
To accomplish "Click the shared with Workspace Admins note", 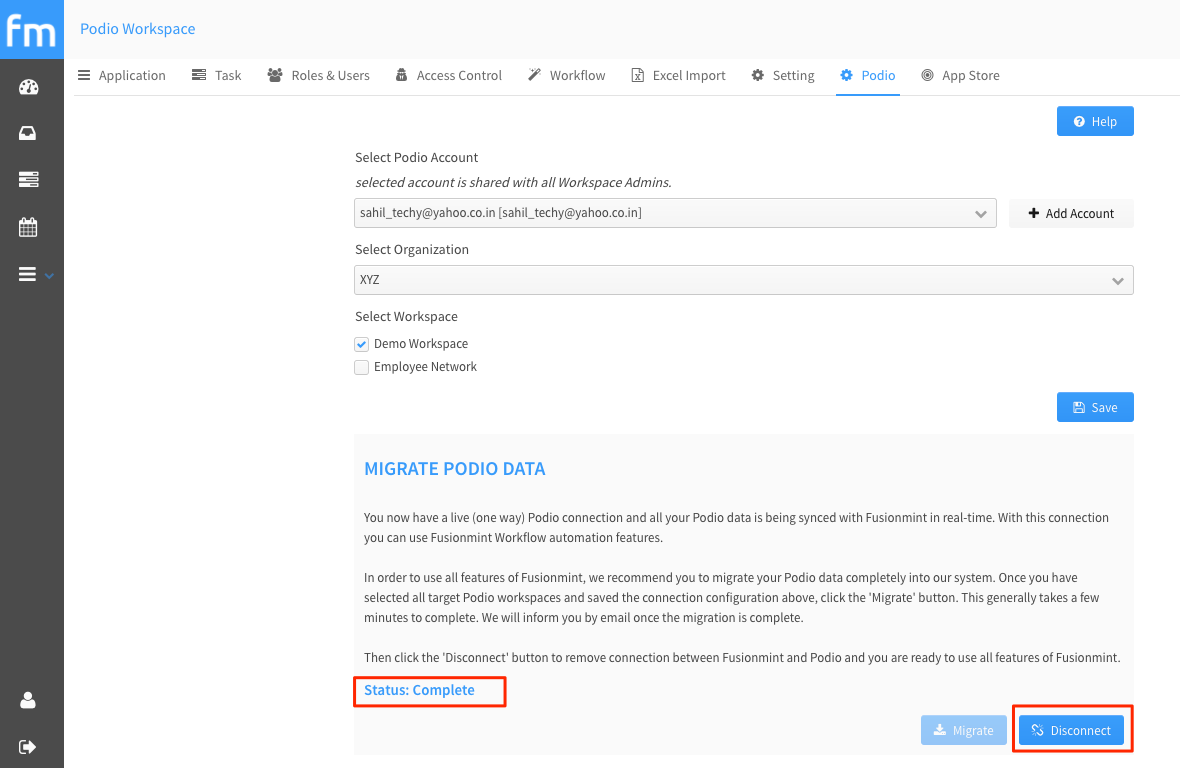I will click(x=513, y=183).
